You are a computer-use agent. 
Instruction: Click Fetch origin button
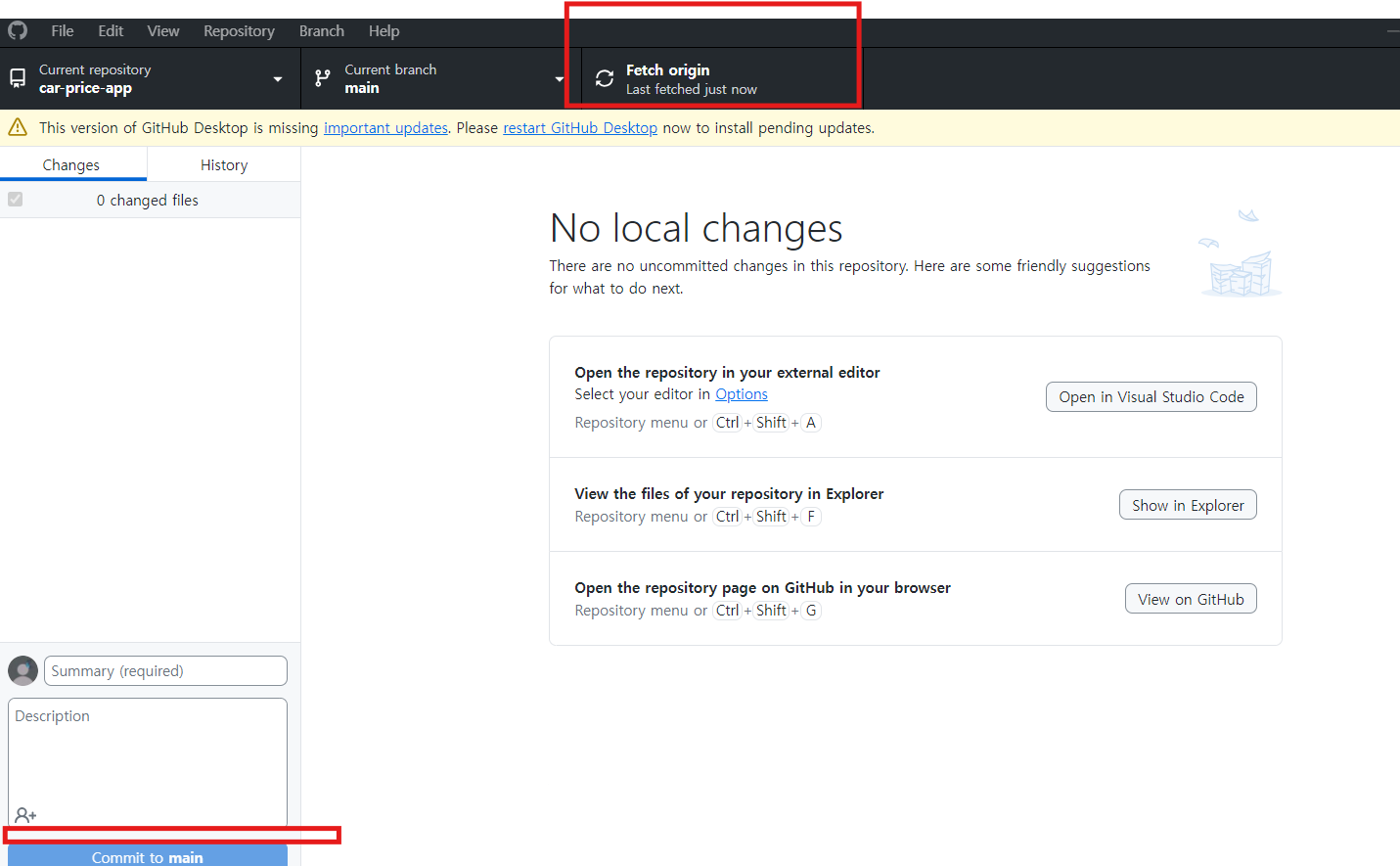[x=722, y=78]
